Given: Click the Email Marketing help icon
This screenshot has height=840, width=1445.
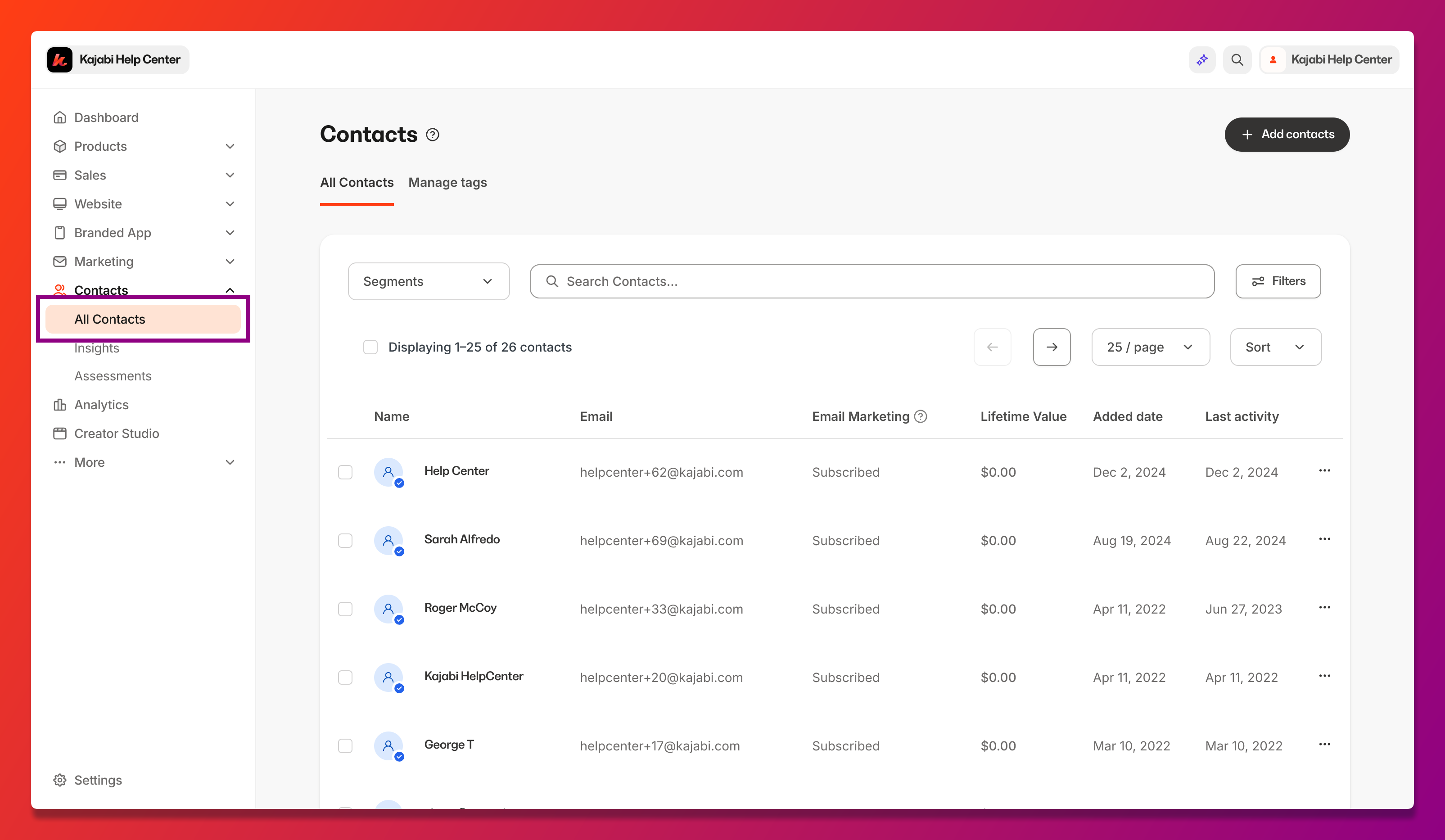Looking at the screenshot, I should 920,417.
